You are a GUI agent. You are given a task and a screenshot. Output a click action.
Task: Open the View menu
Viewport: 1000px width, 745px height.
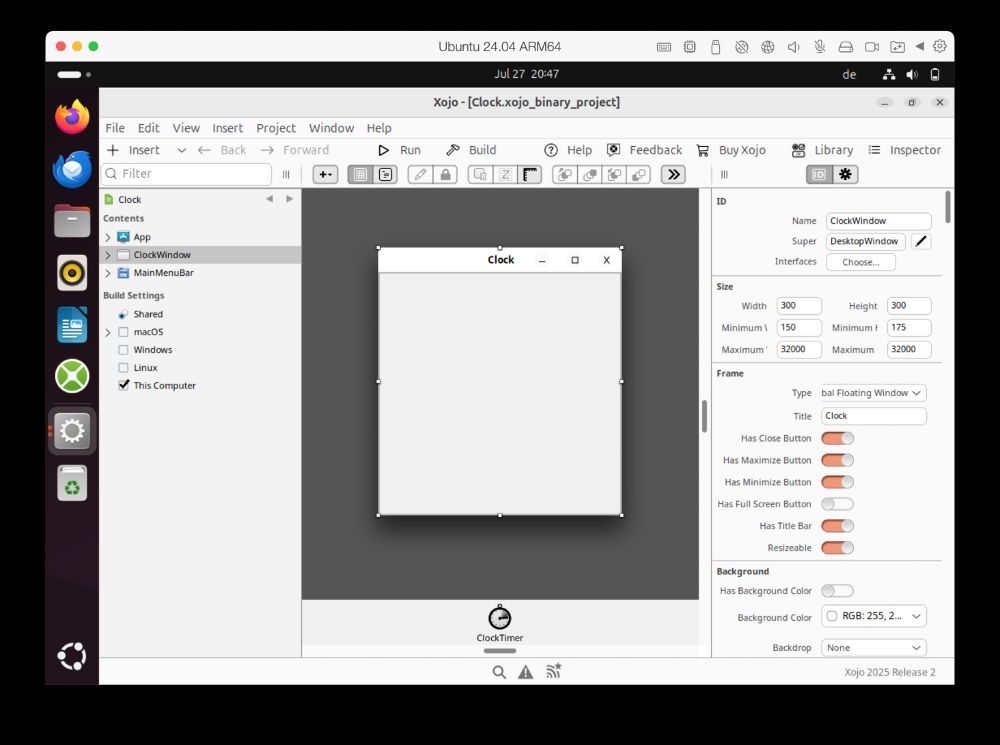click(x=186, y=128)
